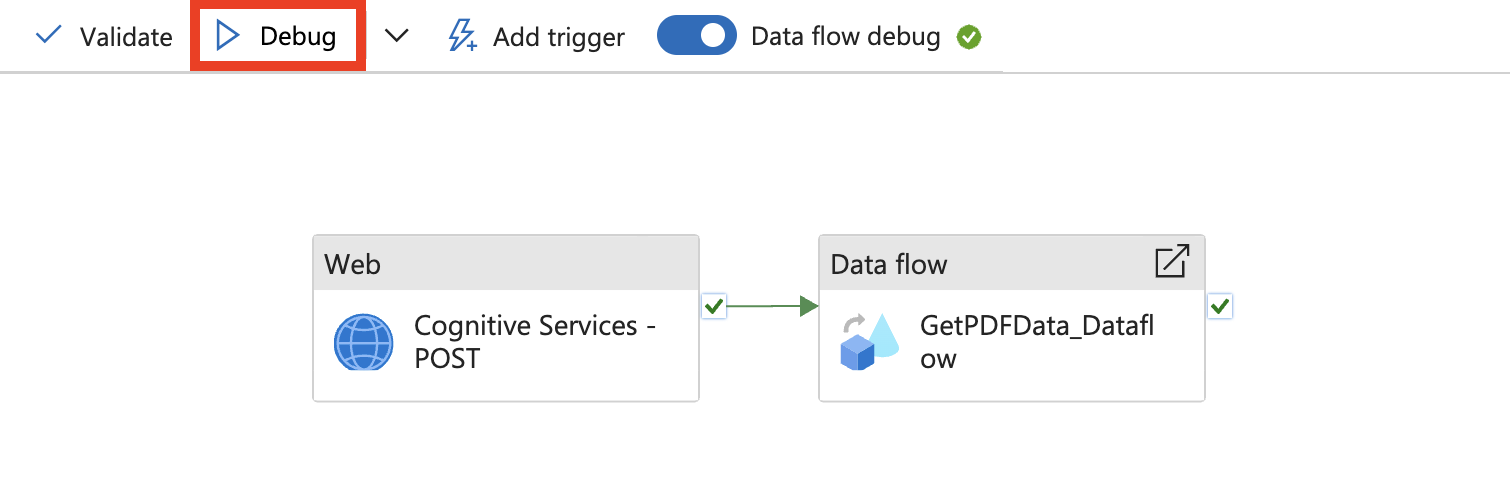1510x488 pixels.
Task: Select the Cognitive Services - POST activity name
Action: 534,342
